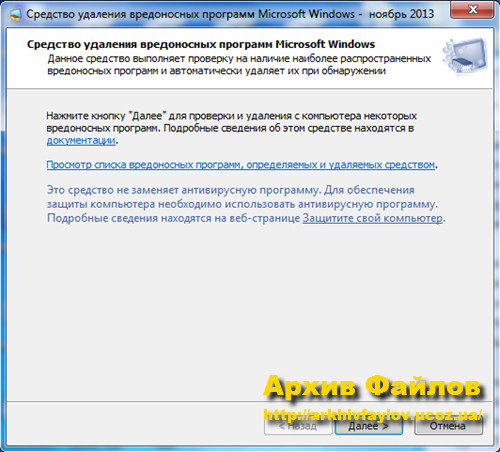The image size is (500, 452).
Task: Click the paragraph beginning Нажмите кнопку Далее
Action: pyautogui.click(x=232, y=128)
